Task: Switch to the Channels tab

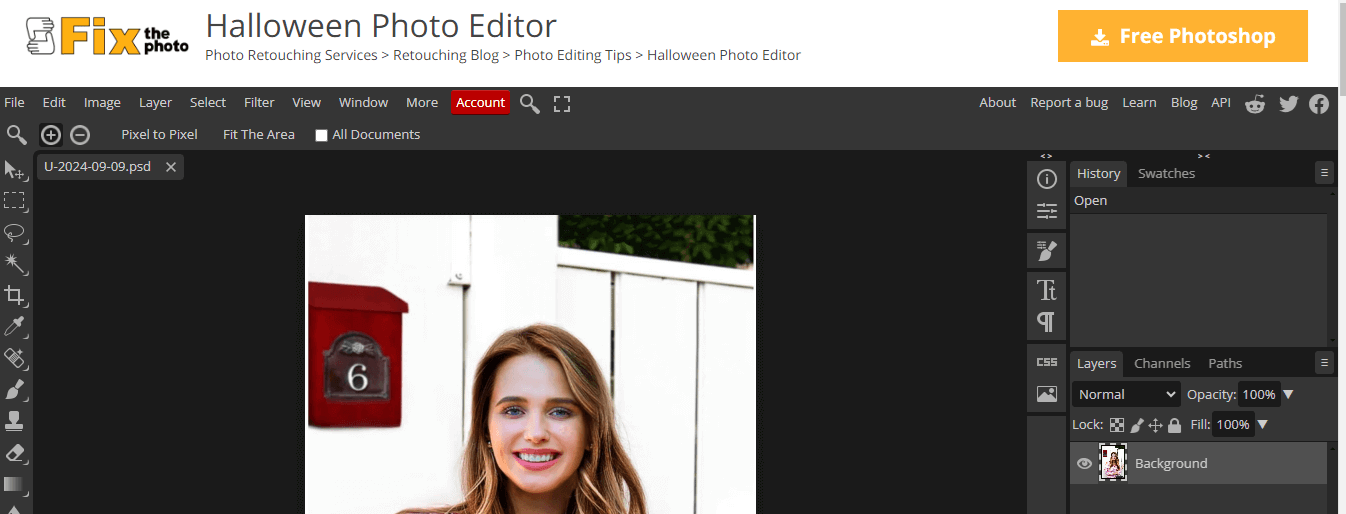Action: (1162, 363)
